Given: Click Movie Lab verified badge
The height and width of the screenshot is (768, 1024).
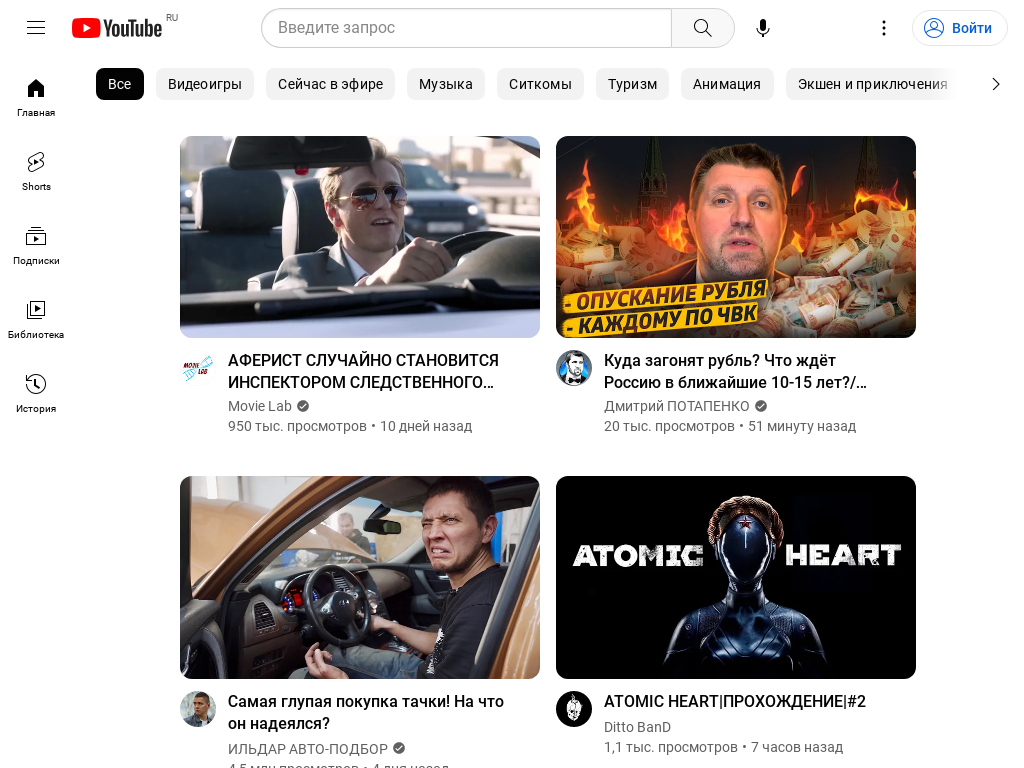Looking at the screenshot, I should pyautogui.click(x=303, y=406).
